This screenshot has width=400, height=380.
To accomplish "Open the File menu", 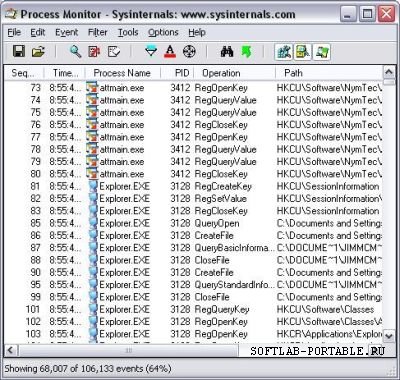I will pos(14,33).
